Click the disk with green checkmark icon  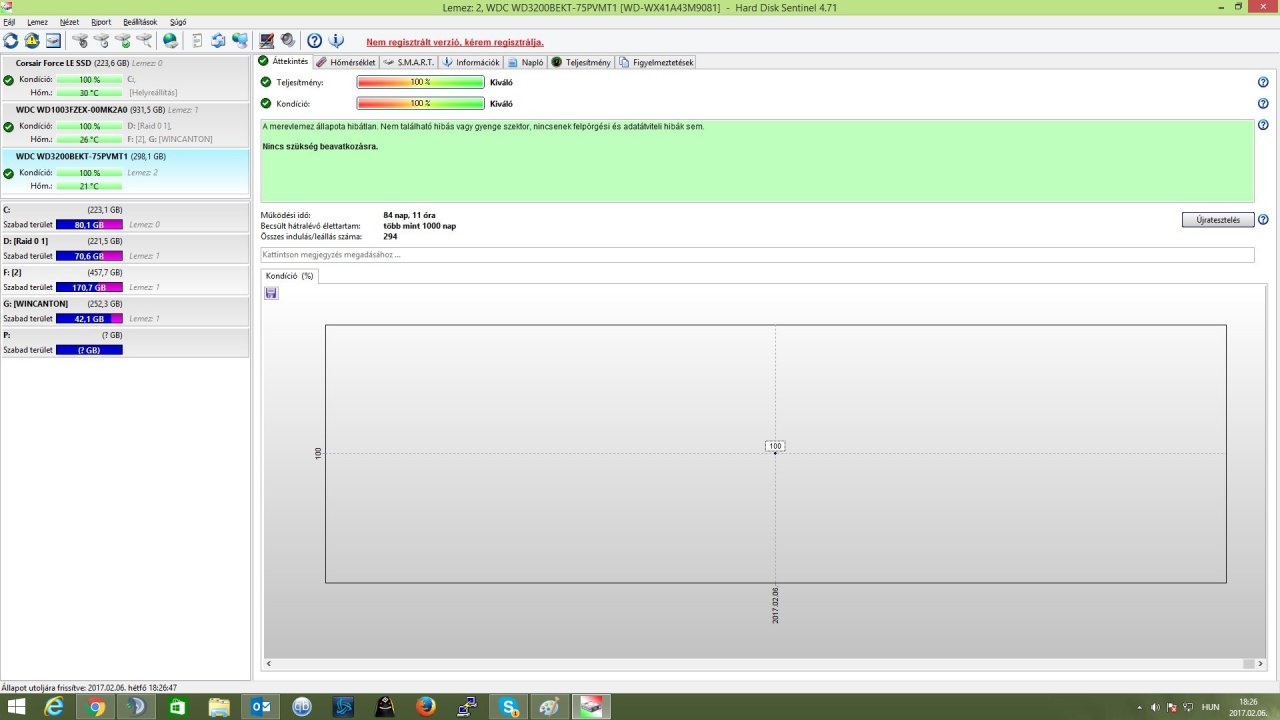pyautogui.click(x=123, y=41)
